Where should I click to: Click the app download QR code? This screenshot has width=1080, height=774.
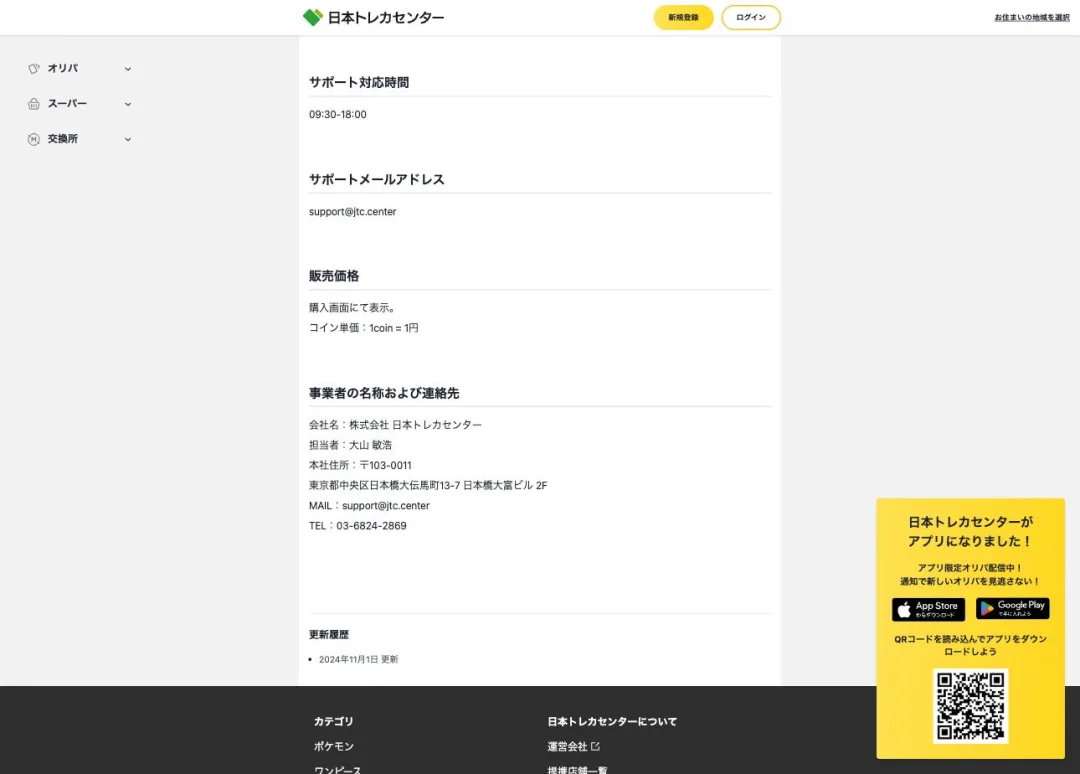point(970,706)
